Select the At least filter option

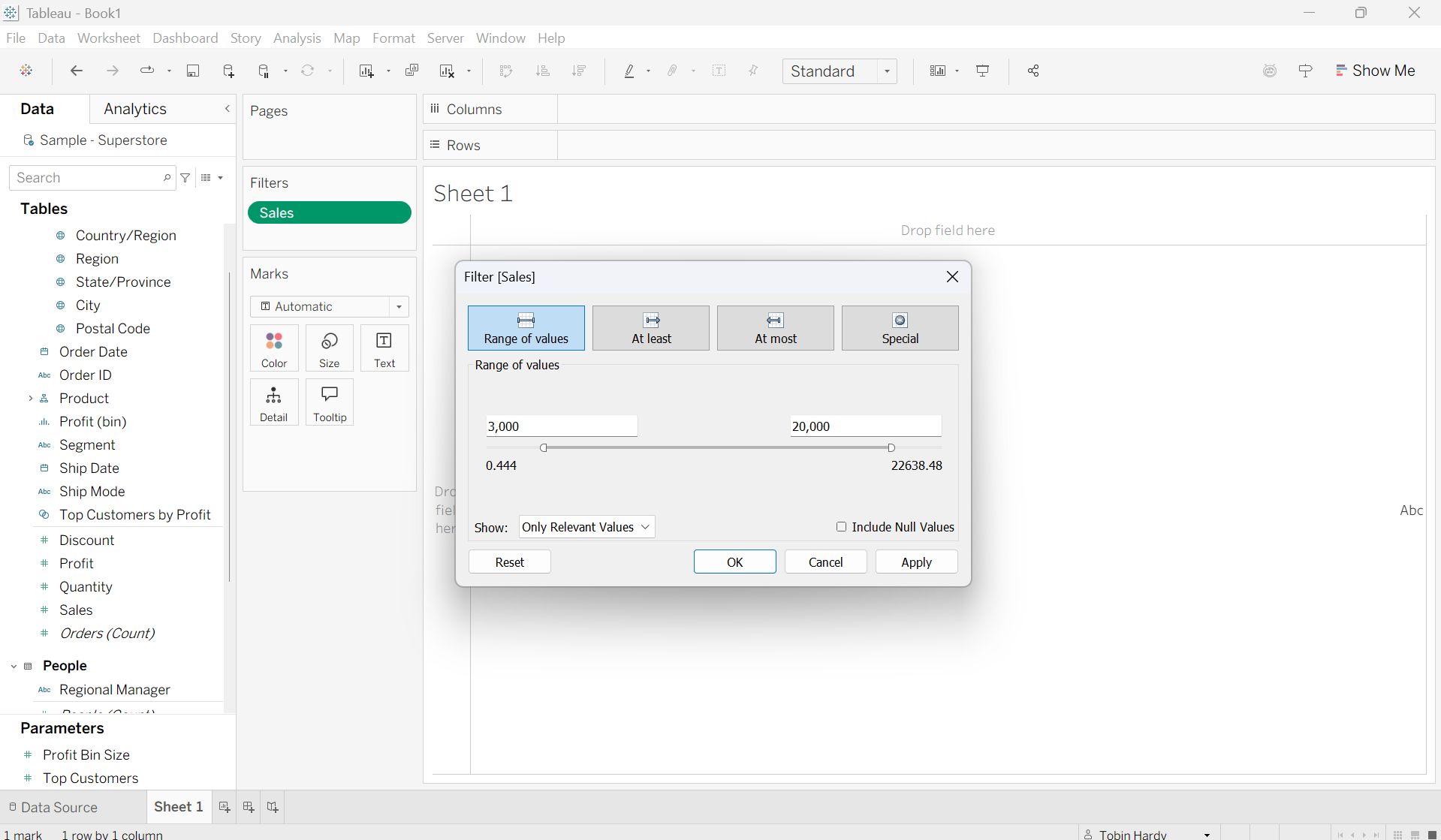pyautogui.click(x=650, y=328)
